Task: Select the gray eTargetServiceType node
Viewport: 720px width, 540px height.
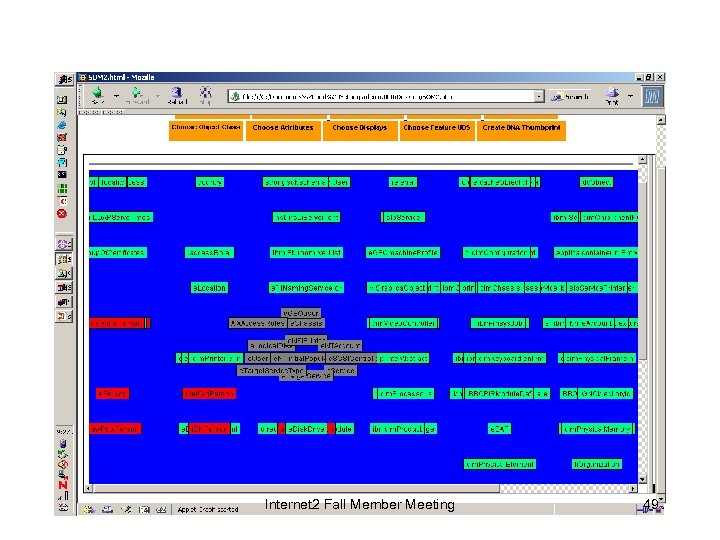Action: pos(271,370)
